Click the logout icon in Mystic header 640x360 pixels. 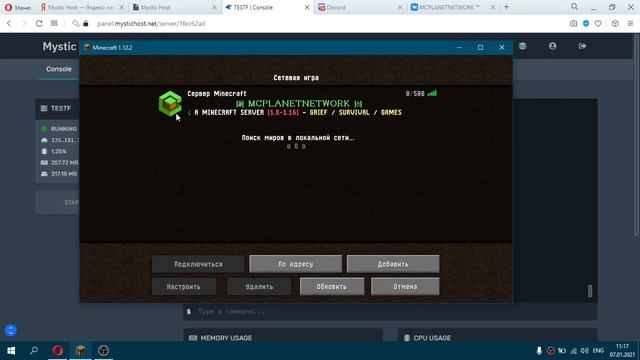click(582, 46)
